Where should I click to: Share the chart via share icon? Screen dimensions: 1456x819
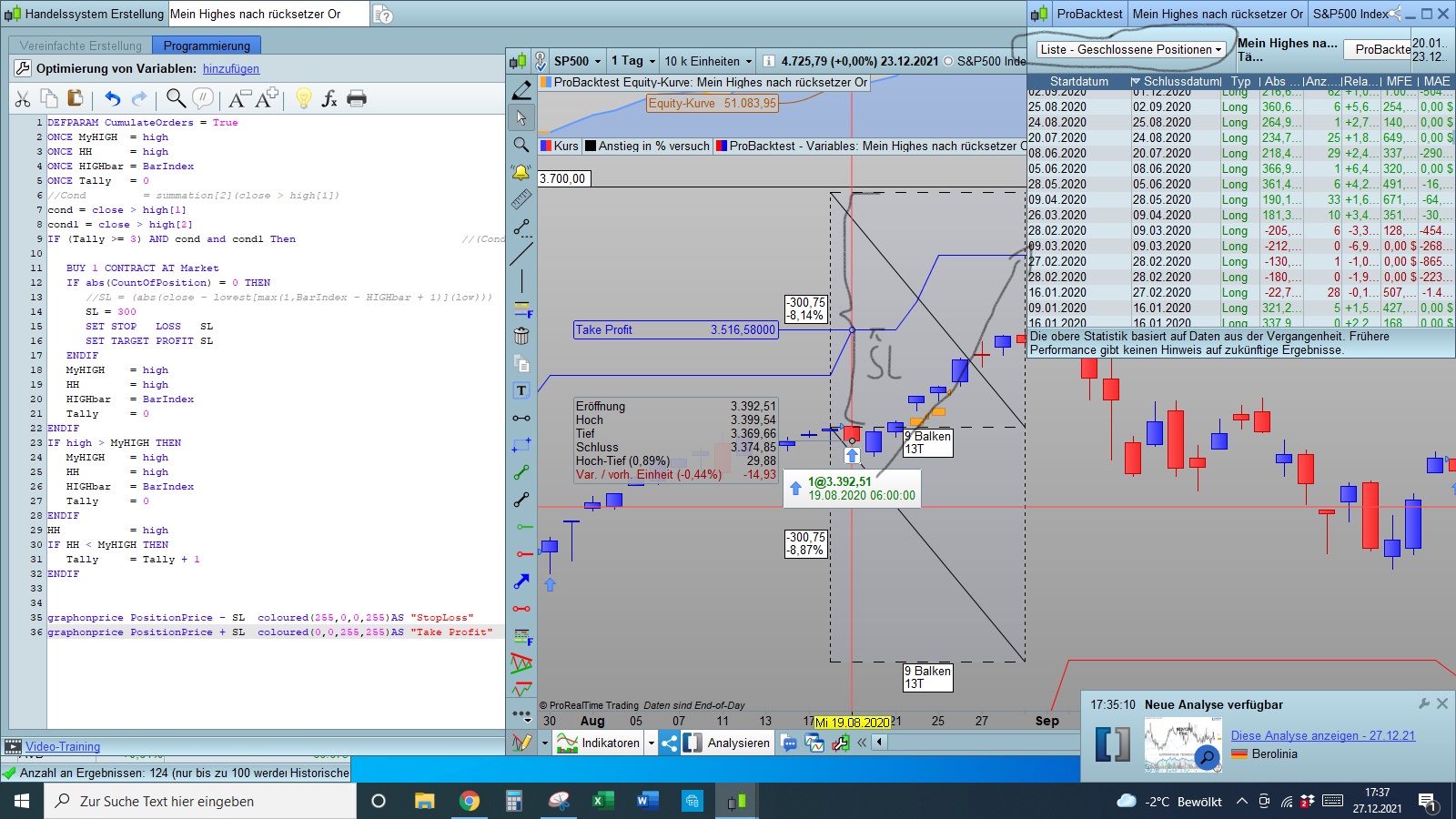pos(670,743)
